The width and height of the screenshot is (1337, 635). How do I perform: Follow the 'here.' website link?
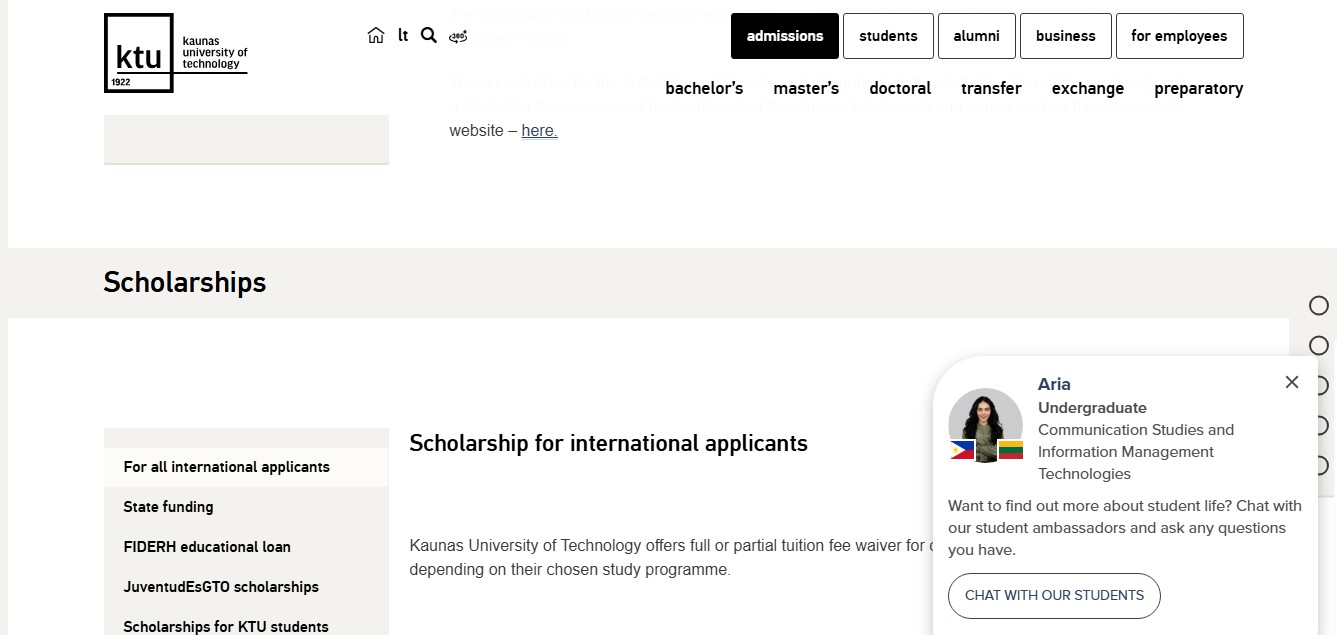539,130
